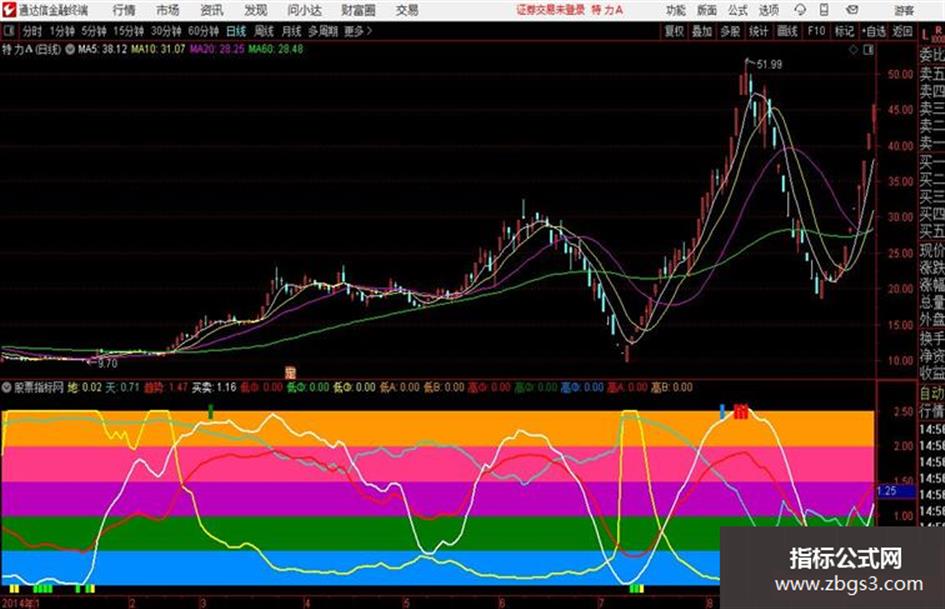Open the 市场 menu
Image resolution: width=945 pixels, height=609 pixels.
pyautogui.click(x=168, y=10)
